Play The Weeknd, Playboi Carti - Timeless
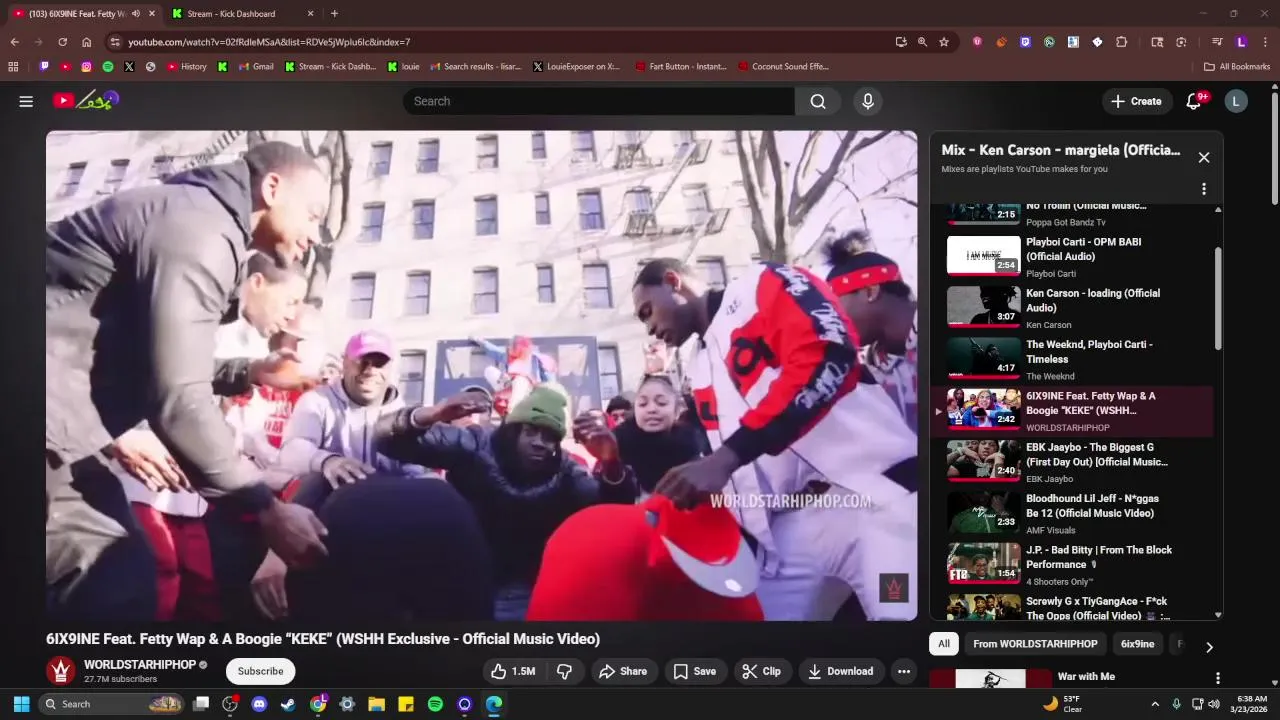Screen dimensions: 1280x720 [1071, 359]
